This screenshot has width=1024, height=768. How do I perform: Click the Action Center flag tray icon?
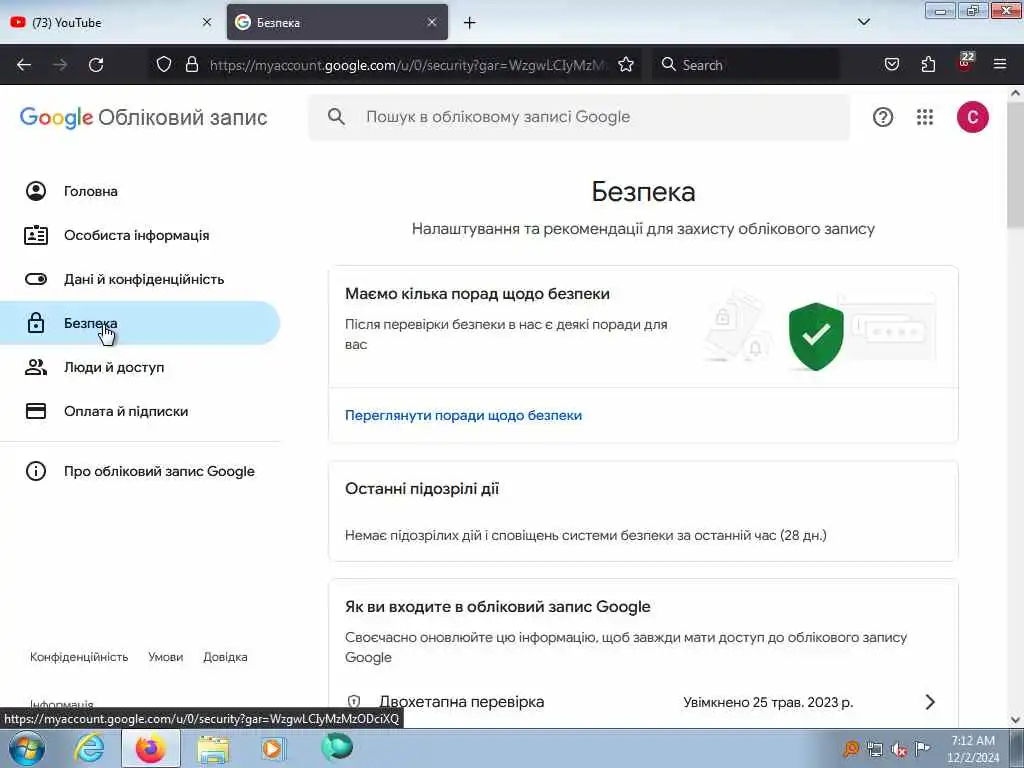[922, 749]
